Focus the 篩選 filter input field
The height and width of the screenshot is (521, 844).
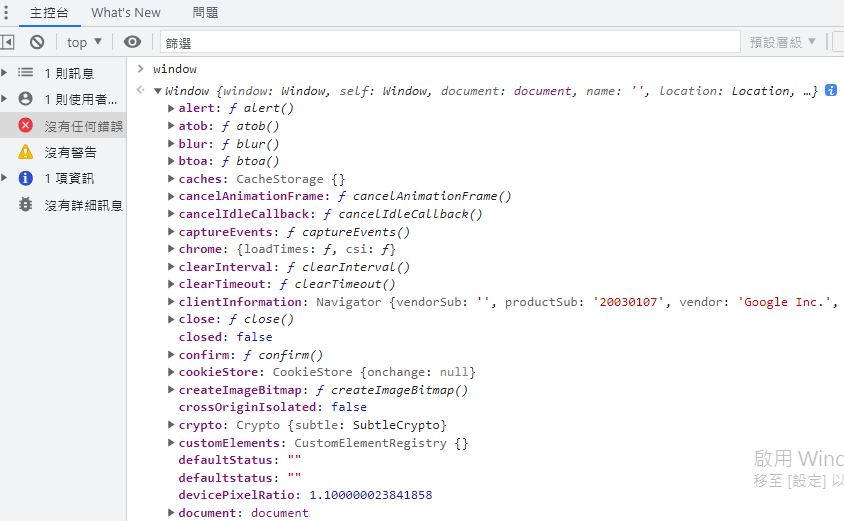(x=450, y=42)
